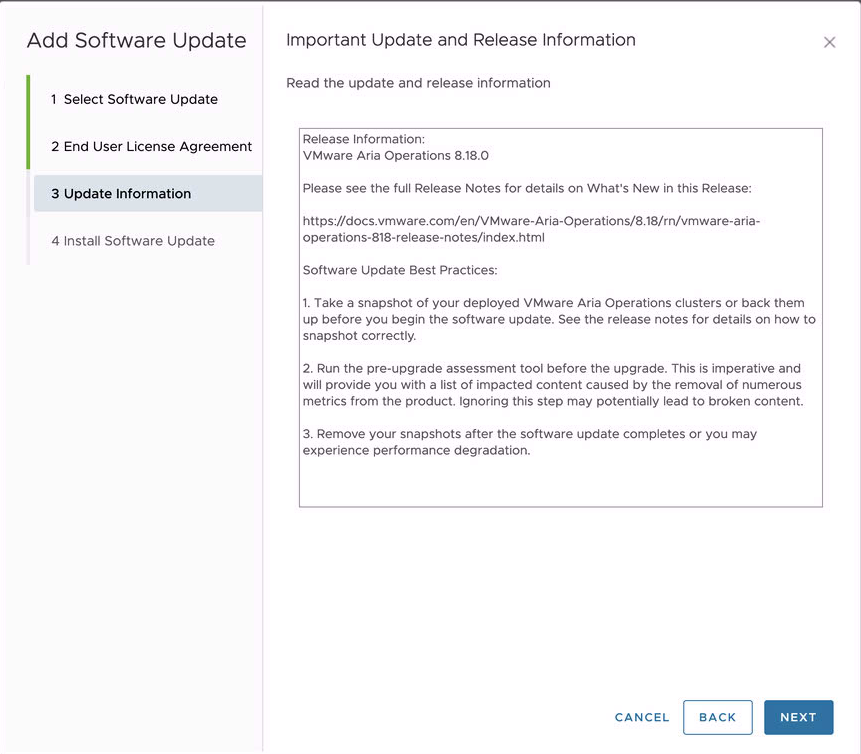Click the Add Software Update title
This screenshot has width=861, height=754.
(136, 40)
